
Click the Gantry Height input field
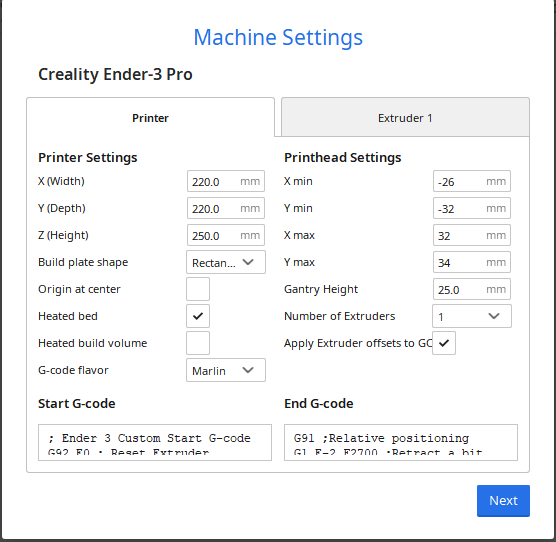point(472,289)
